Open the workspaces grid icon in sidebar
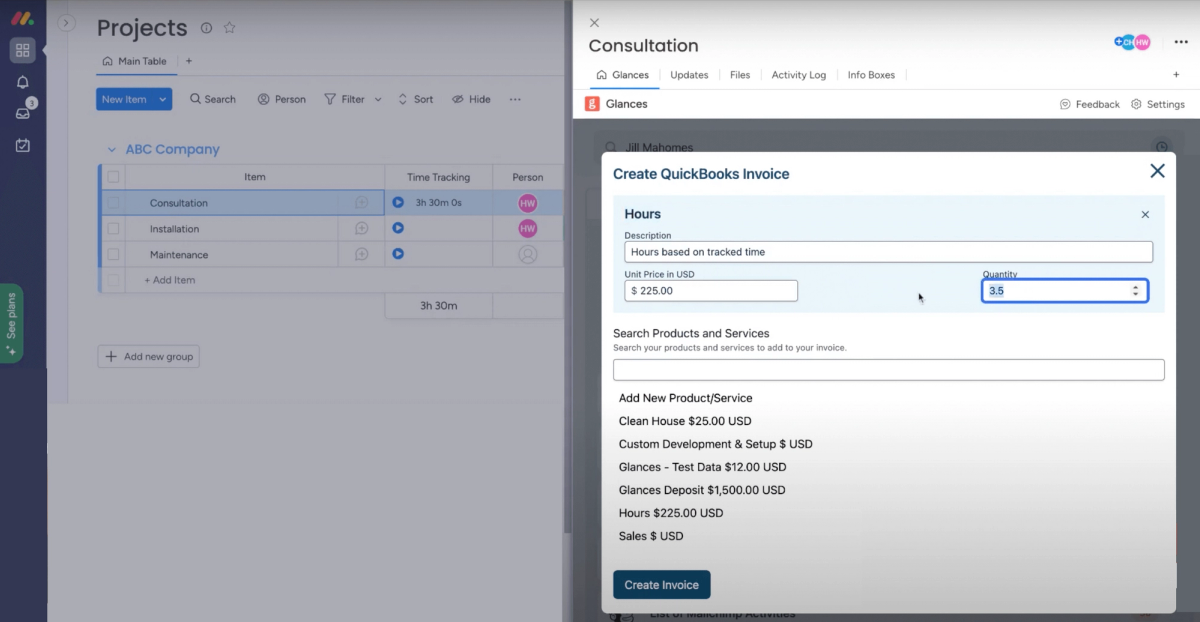Screen dimensions: 1200x622 (22, 50)
